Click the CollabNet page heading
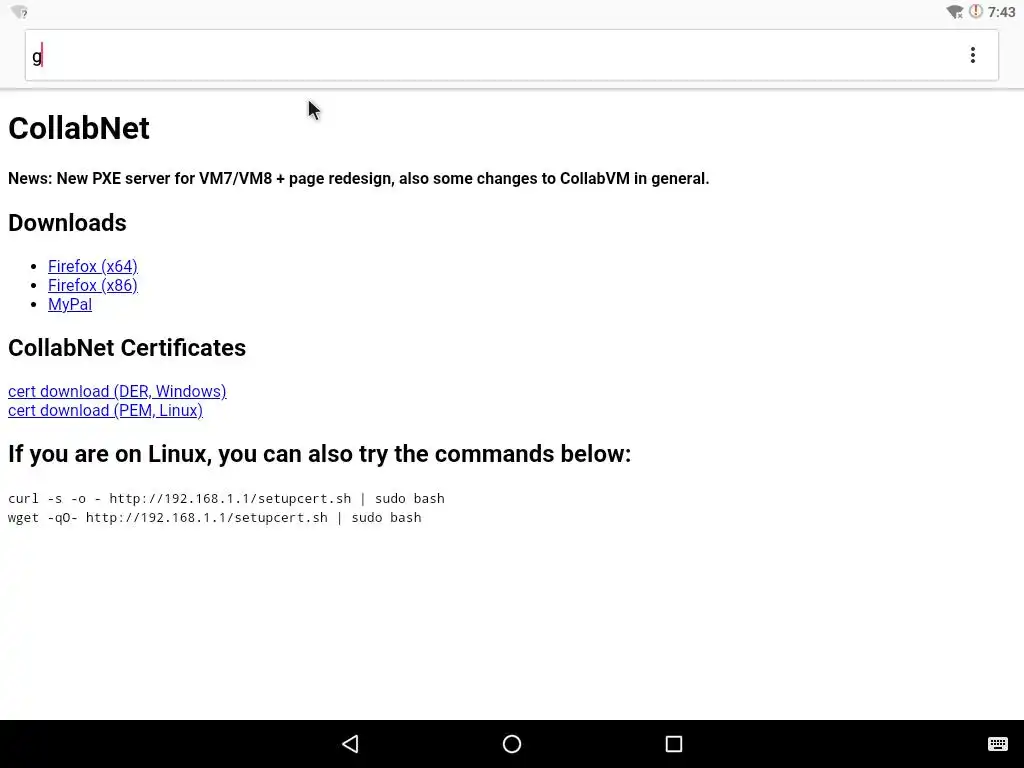This screenshot has height=768, width=1024. (79, 128)
